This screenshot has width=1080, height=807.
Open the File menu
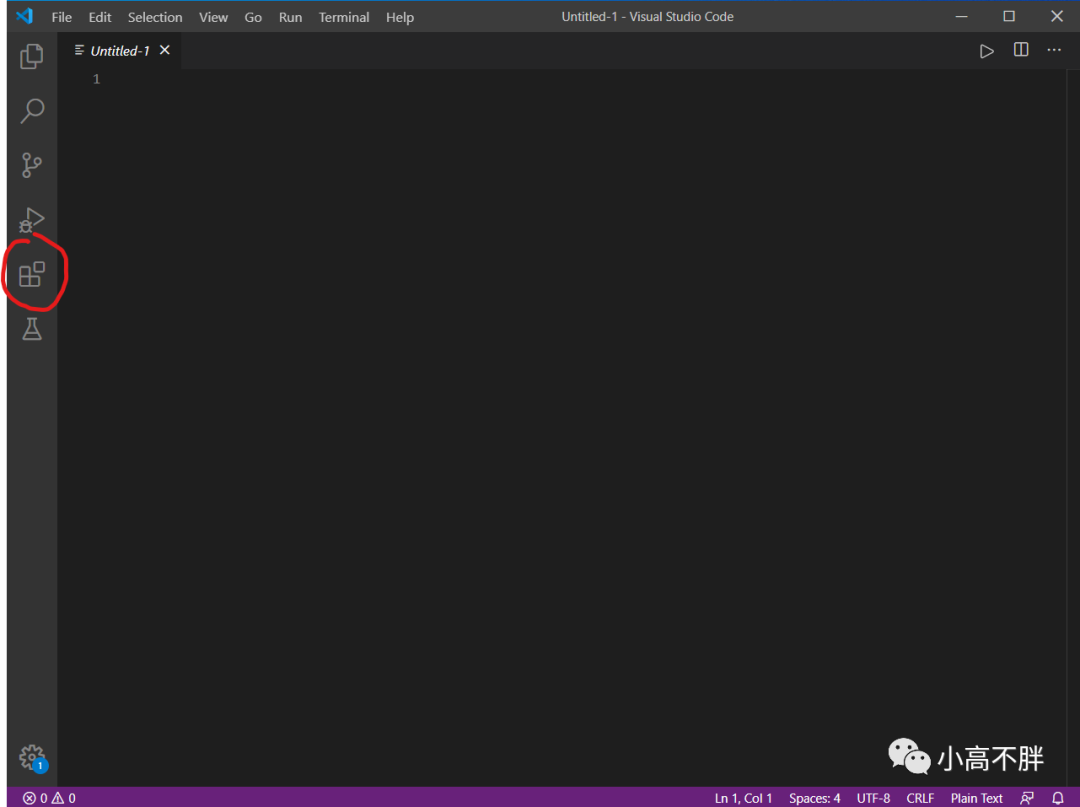coord(61,17)
